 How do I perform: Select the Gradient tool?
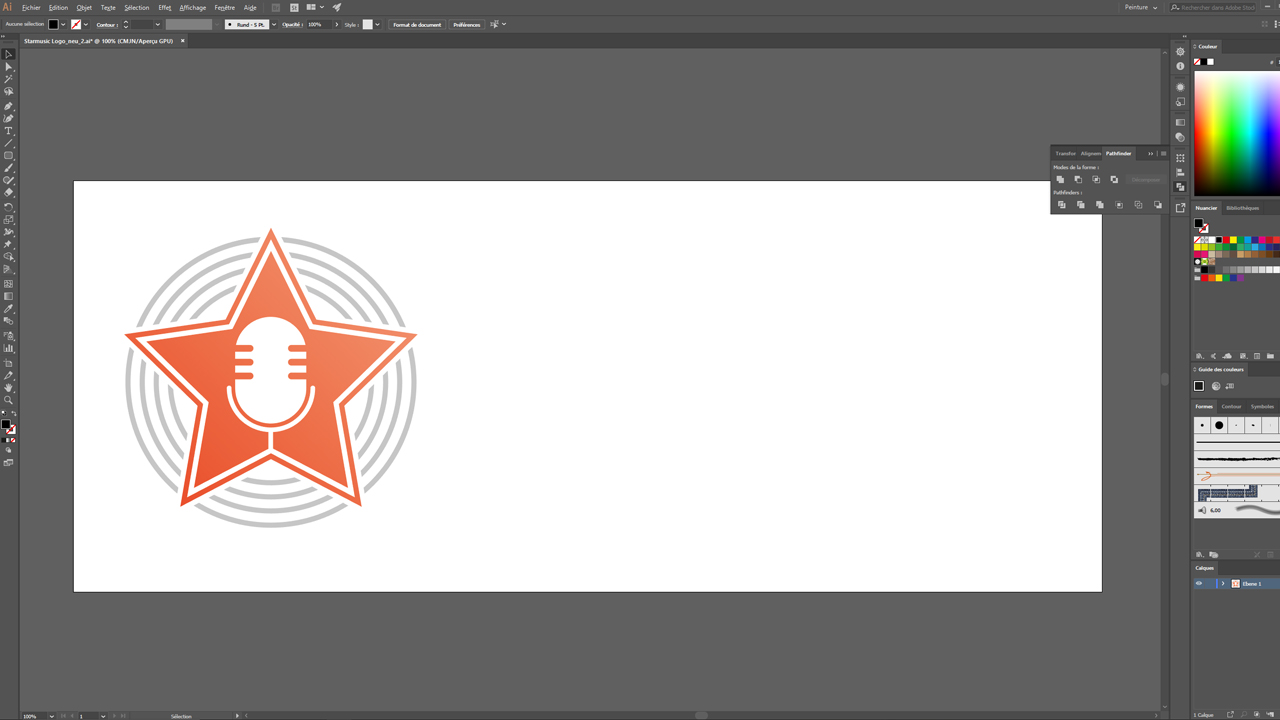click(8, 296)
